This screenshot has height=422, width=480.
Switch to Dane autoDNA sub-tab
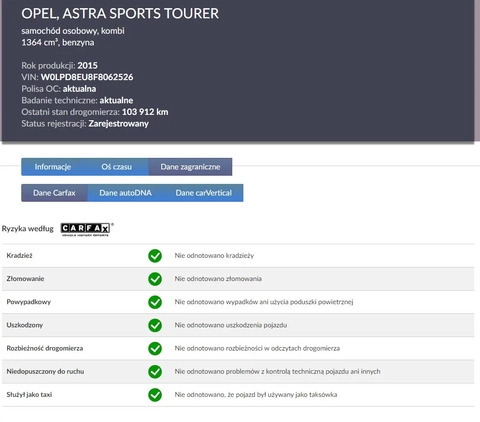point(125,193)
